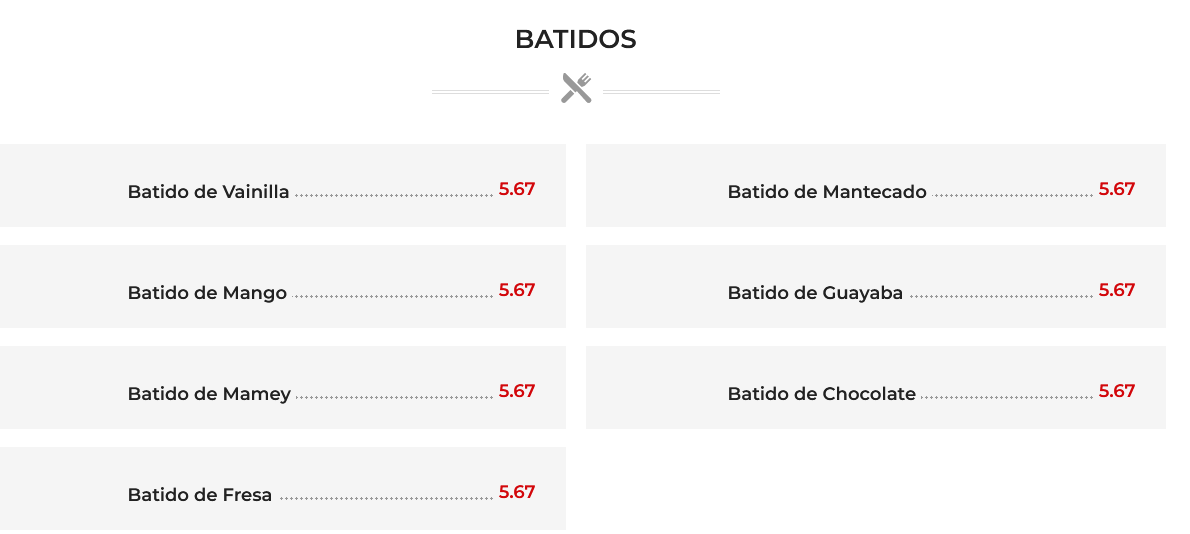This screenshot has width=1190, height=534.
Task: Click dotted line beside Batido de Guayaba
Action: click(x=1001, y=296)
